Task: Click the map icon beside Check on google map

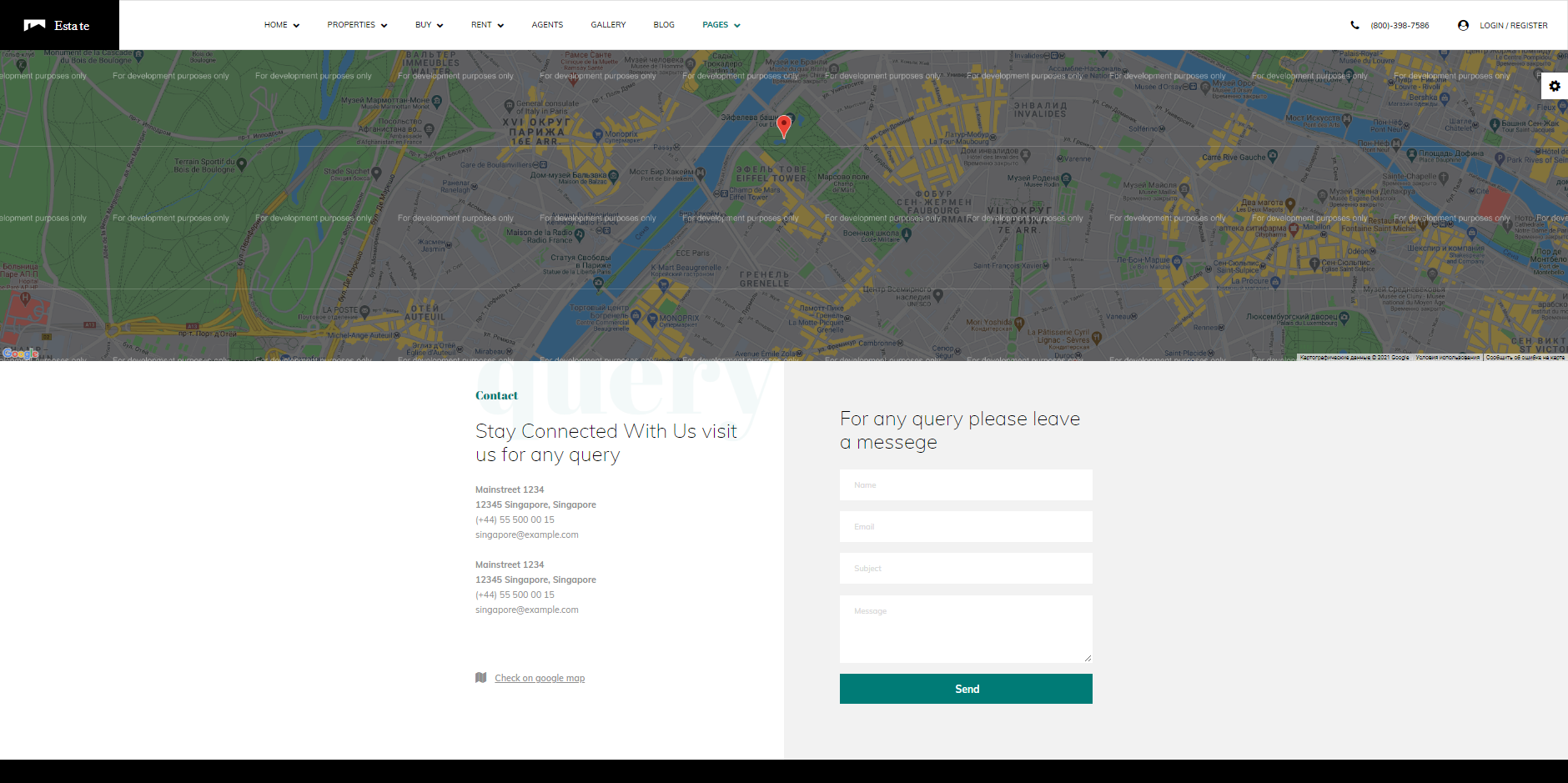Action: click(x=480, y=678)
